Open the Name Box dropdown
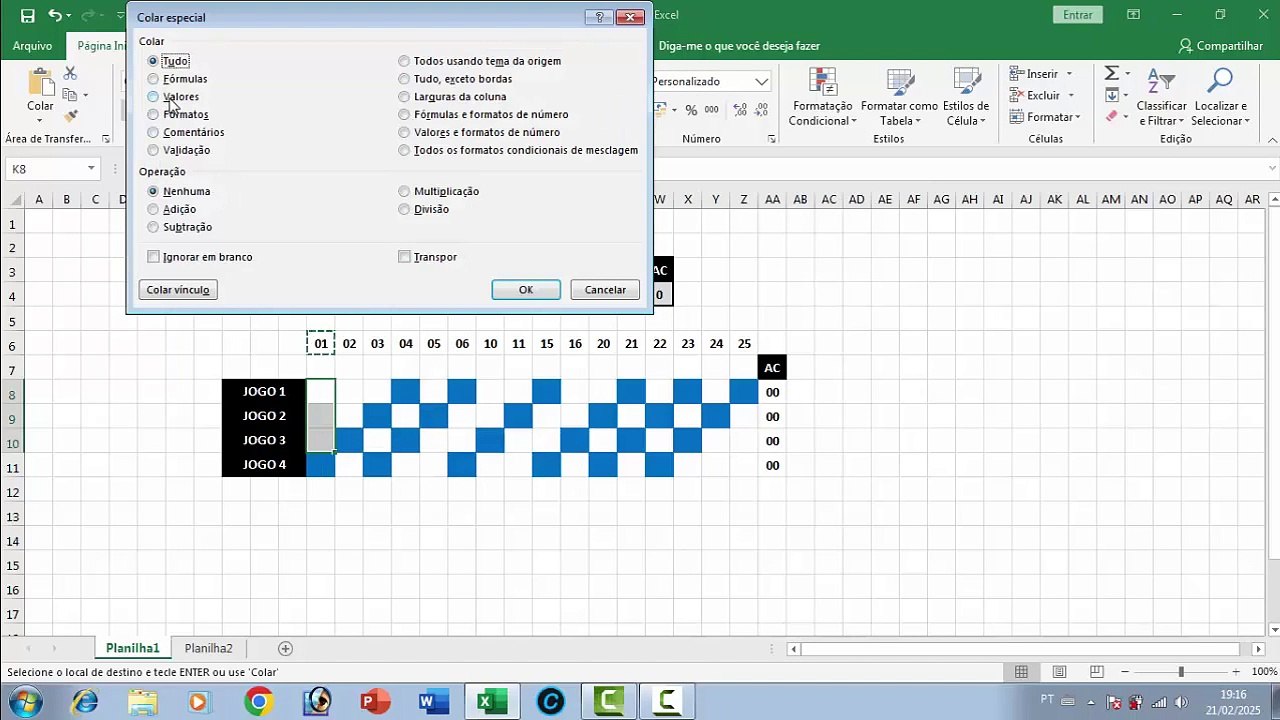Viewport: 1280px width, 720px height. [x=90, y=169]
